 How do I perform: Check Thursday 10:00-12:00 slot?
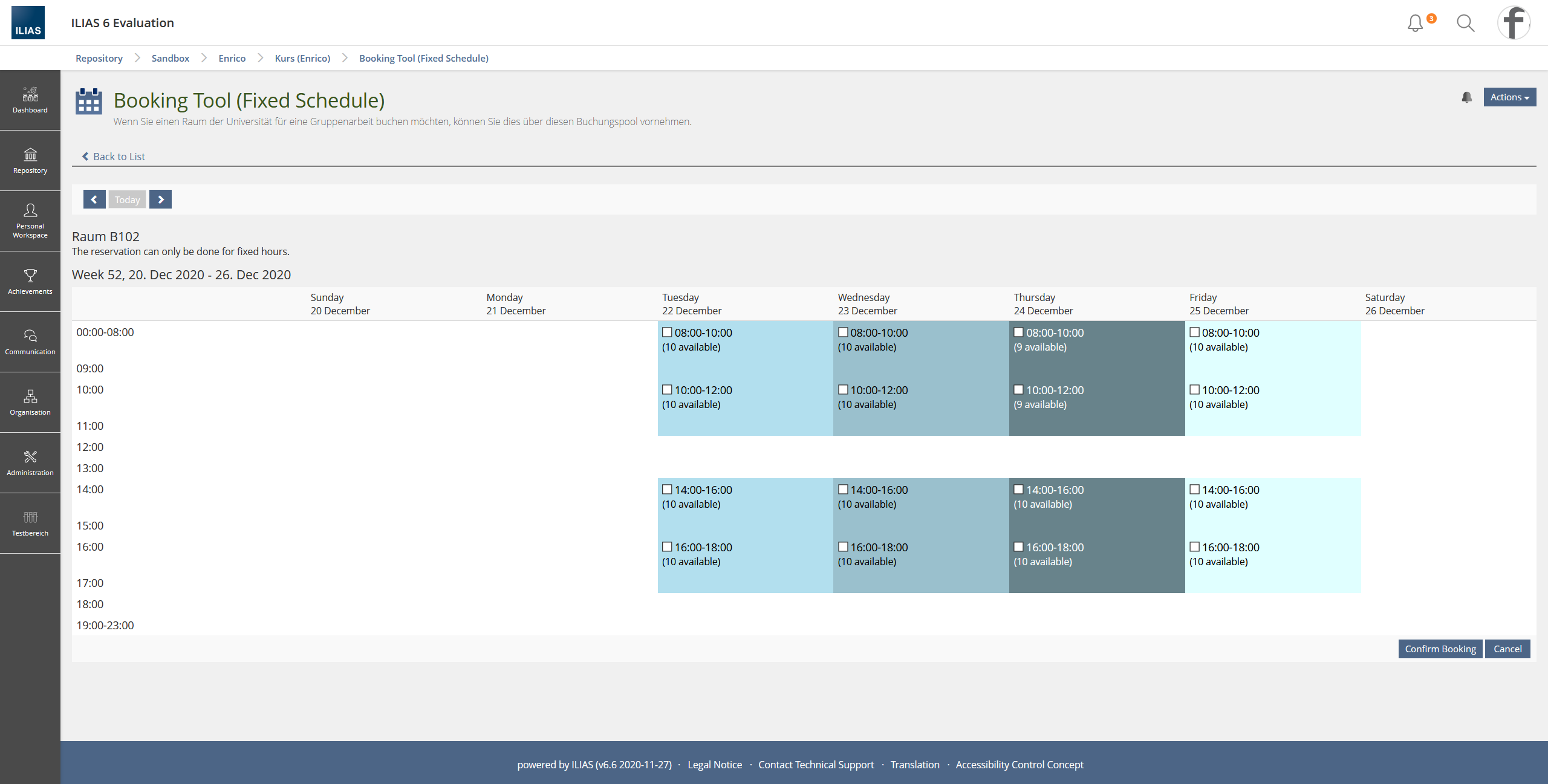tap(1018, 390)
